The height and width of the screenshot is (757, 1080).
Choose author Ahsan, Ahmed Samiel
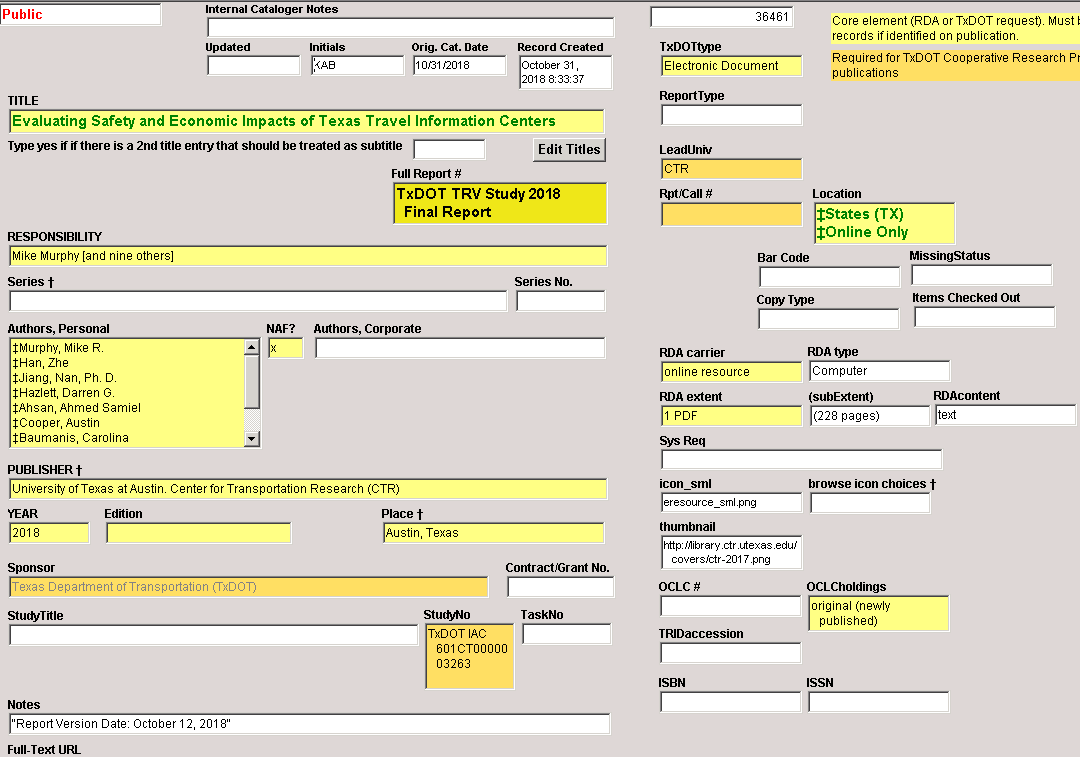pyautogui.click(x=76, y=408)
